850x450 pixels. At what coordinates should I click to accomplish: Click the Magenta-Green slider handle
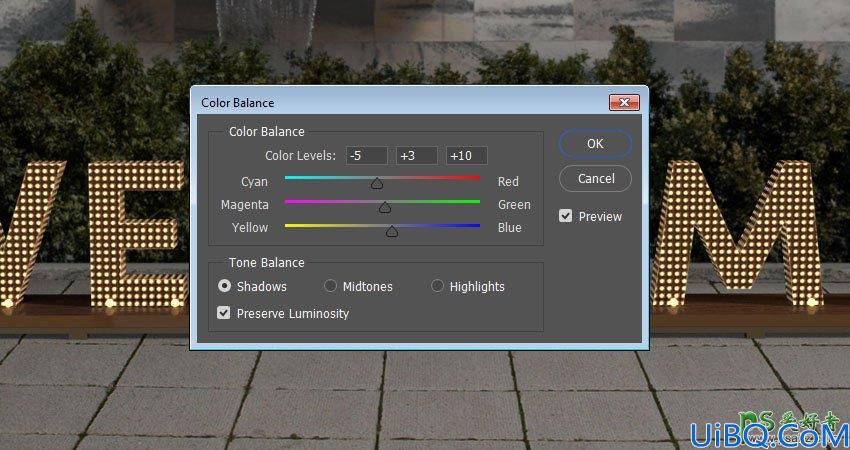(384, 207)
